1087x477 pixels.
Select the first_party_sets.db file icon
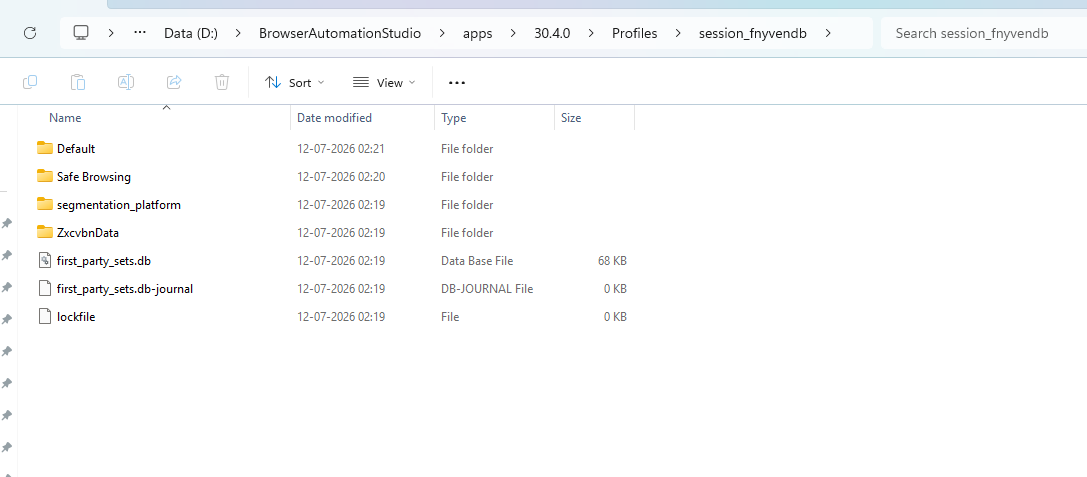pos(45,261)
